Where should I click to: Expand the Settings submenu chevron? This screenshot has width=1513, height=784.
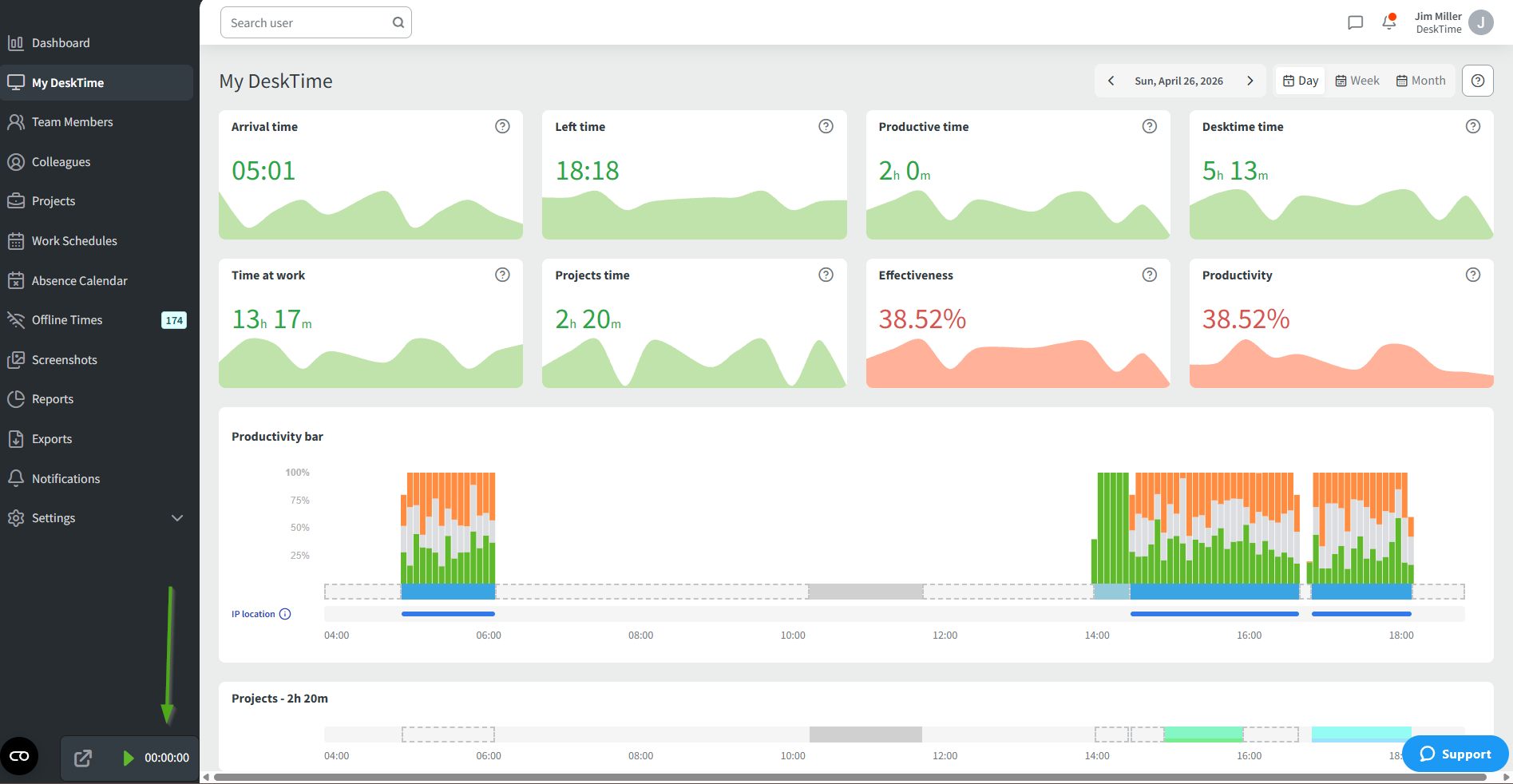coord(177,518)
